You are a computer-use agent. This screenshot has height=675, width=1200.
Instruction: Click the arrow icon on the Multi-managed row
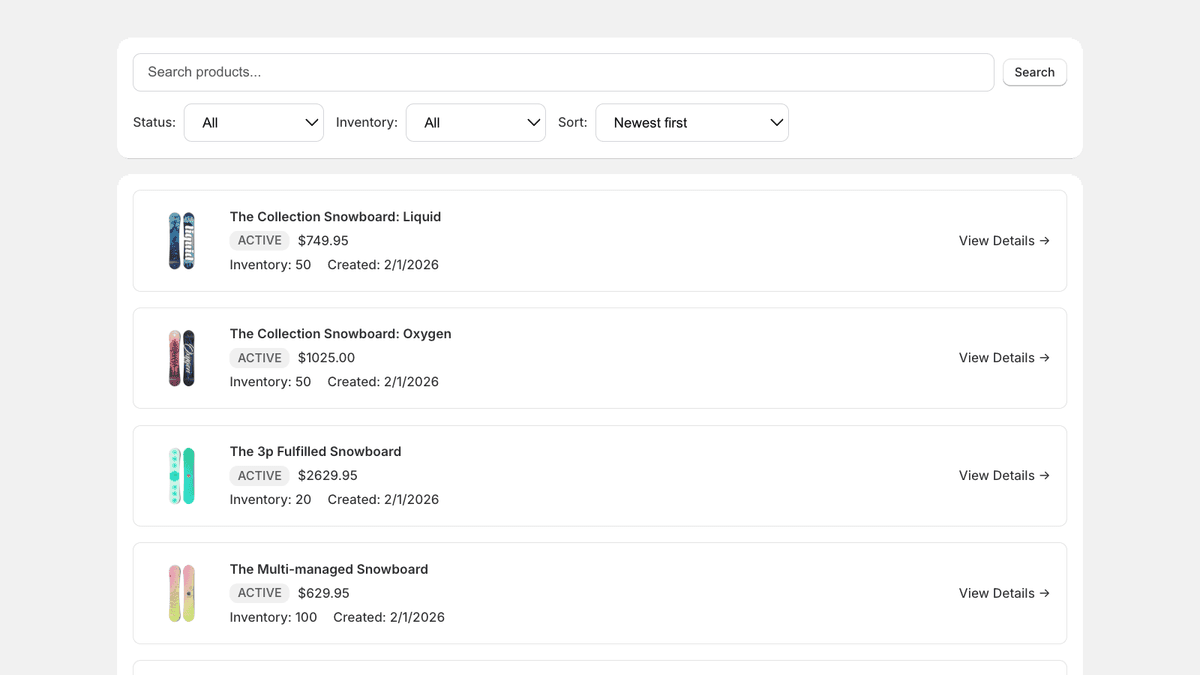(1046, 593)
